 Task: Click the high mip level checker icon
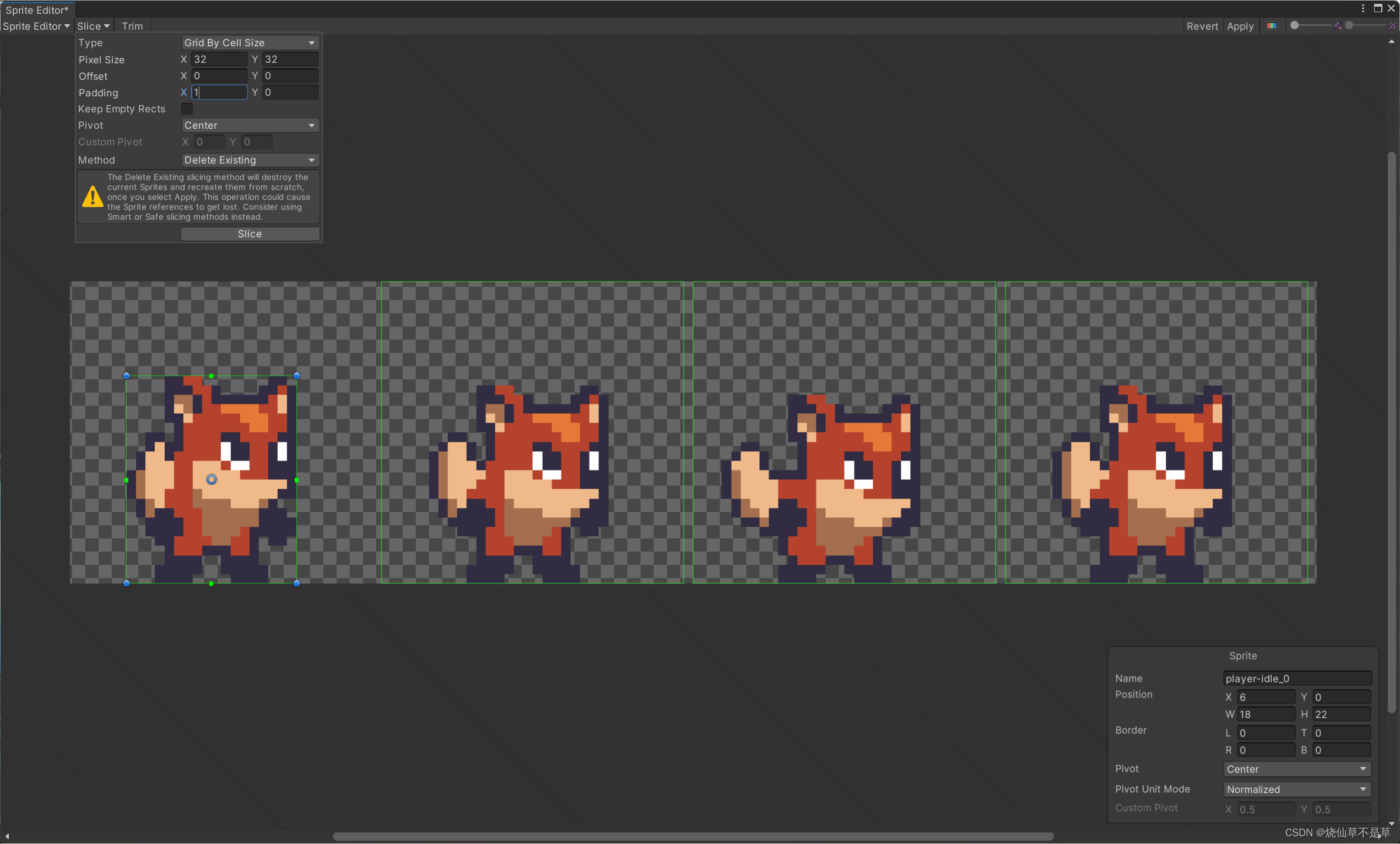click(1392, 25)
